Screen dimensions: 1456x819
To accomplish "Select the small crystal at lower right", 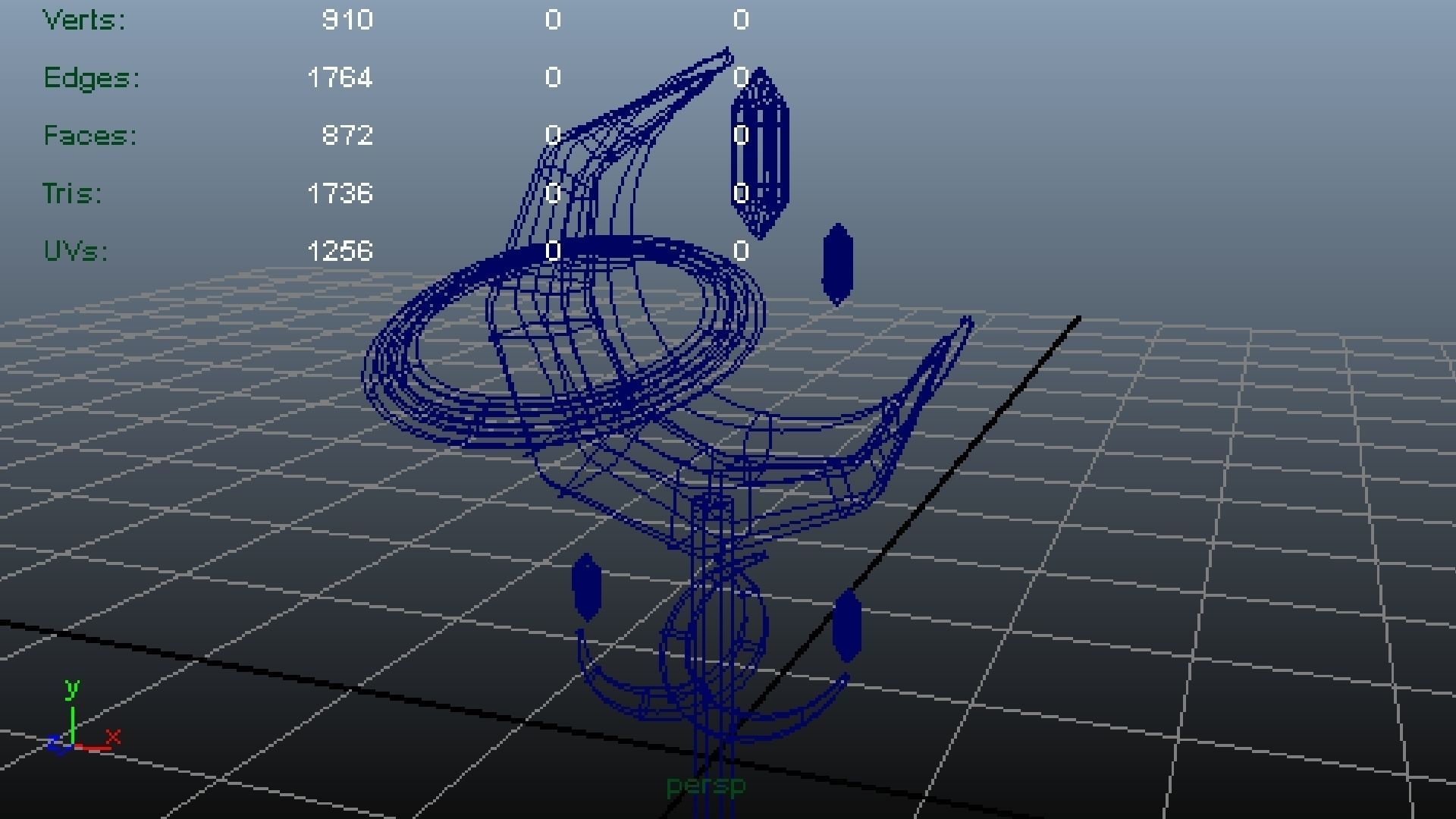I will click(847, 626).
